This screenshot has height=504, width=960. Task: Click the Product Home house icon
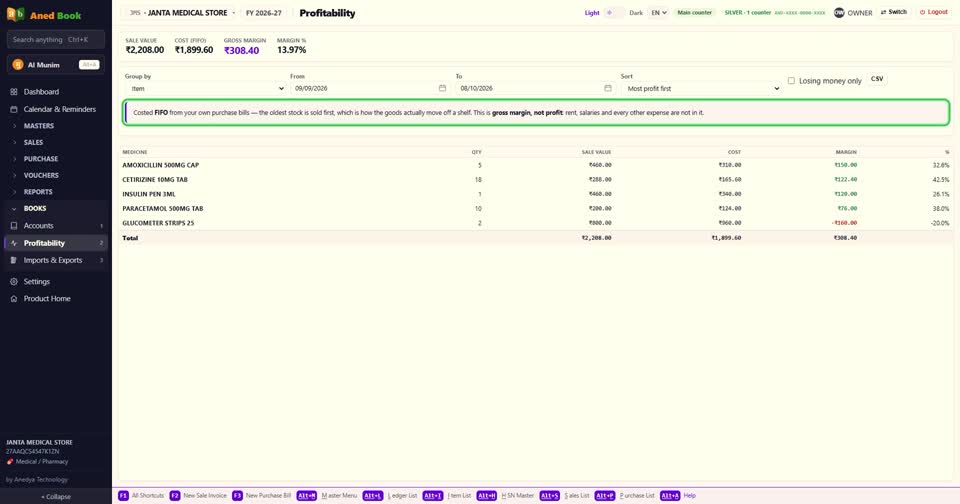tap(13, 299)
